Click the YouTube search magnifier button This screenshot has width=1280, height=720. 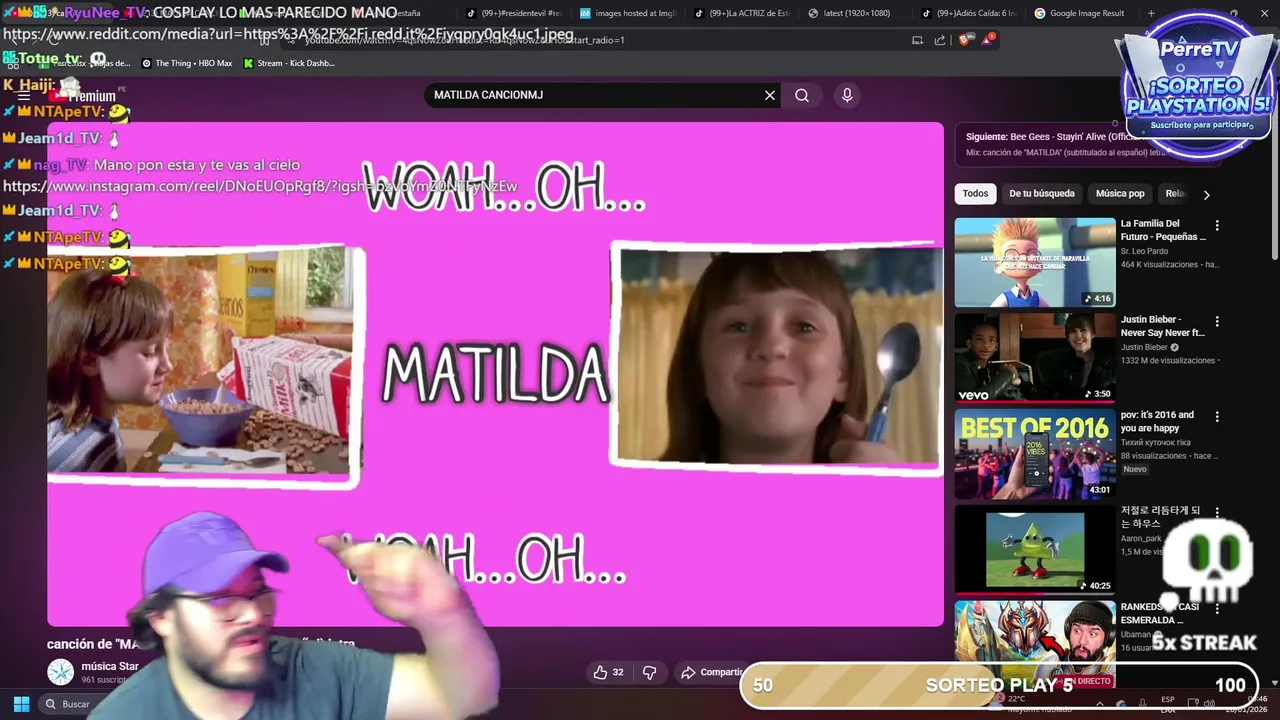(802, 95)
